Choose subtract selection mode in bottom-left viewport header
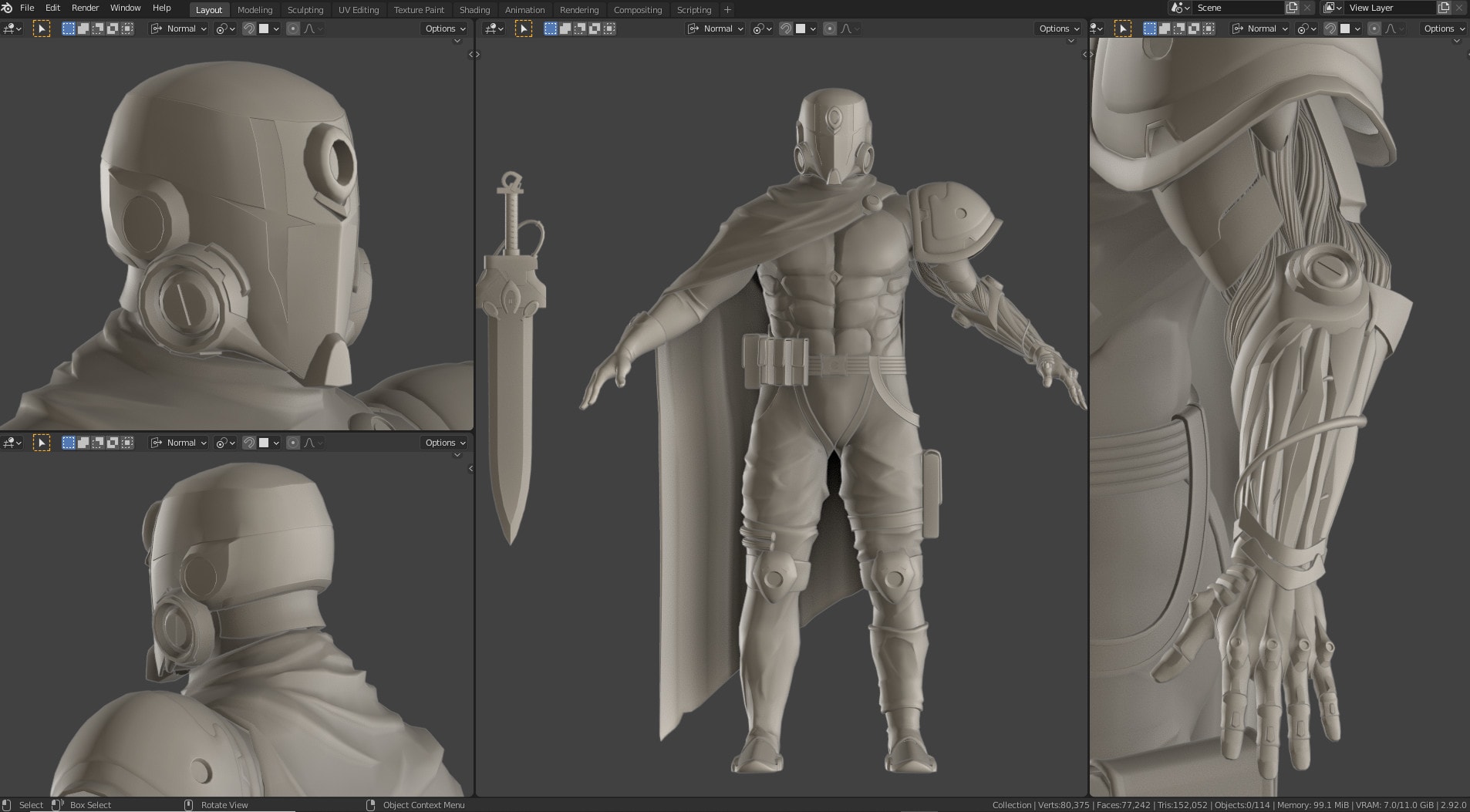The image size is (1470, 812). pyautogui.click(x=98, y=443)
